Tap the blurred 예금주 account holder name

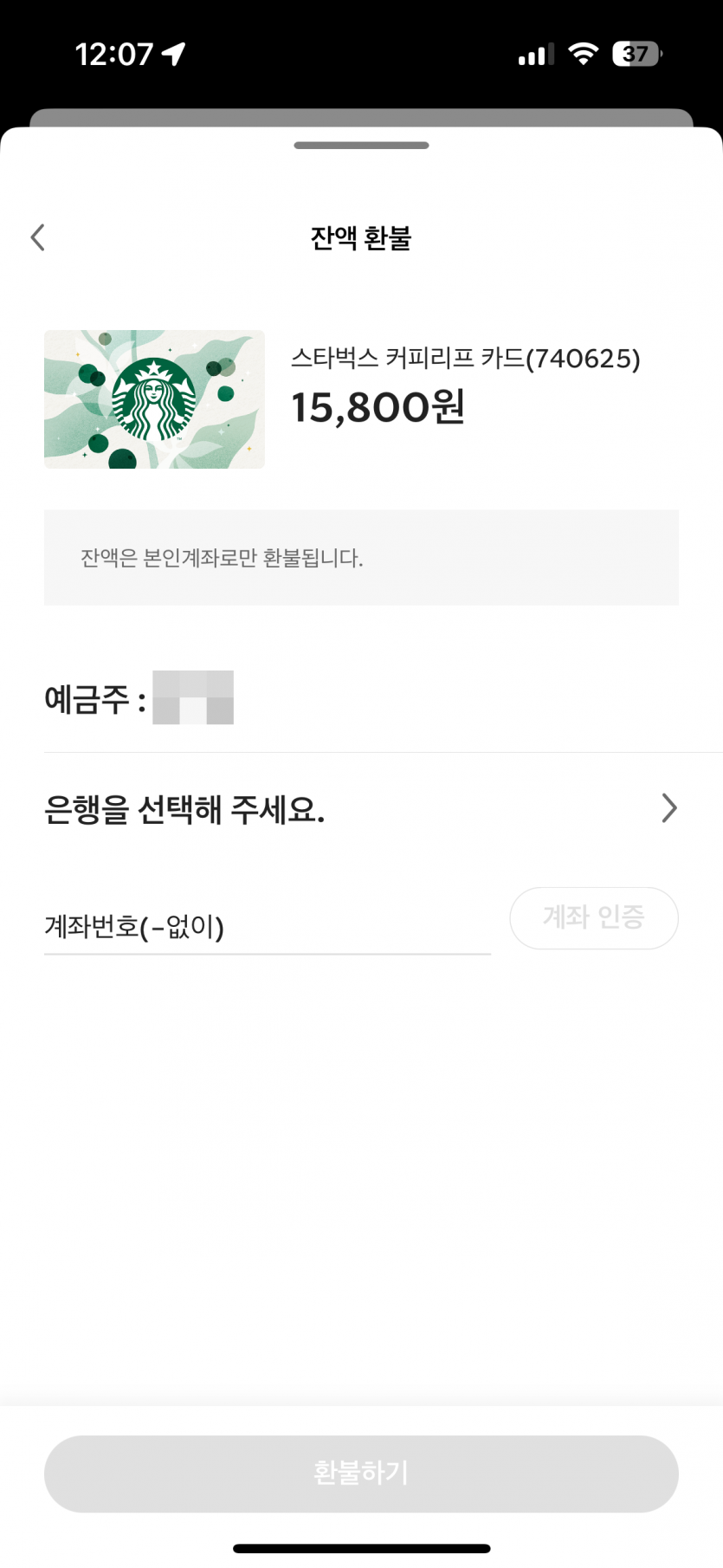(193, 697)
